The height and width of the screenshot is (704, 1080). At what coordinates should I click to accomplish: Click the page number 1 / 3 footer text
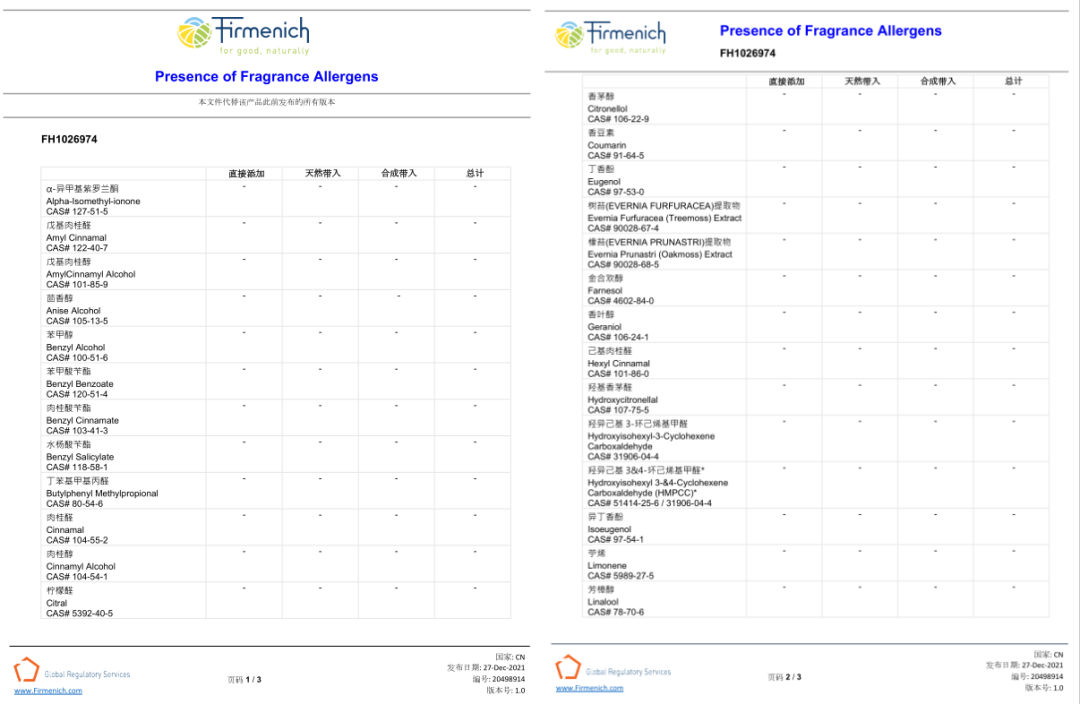click(x=245, y=679)
